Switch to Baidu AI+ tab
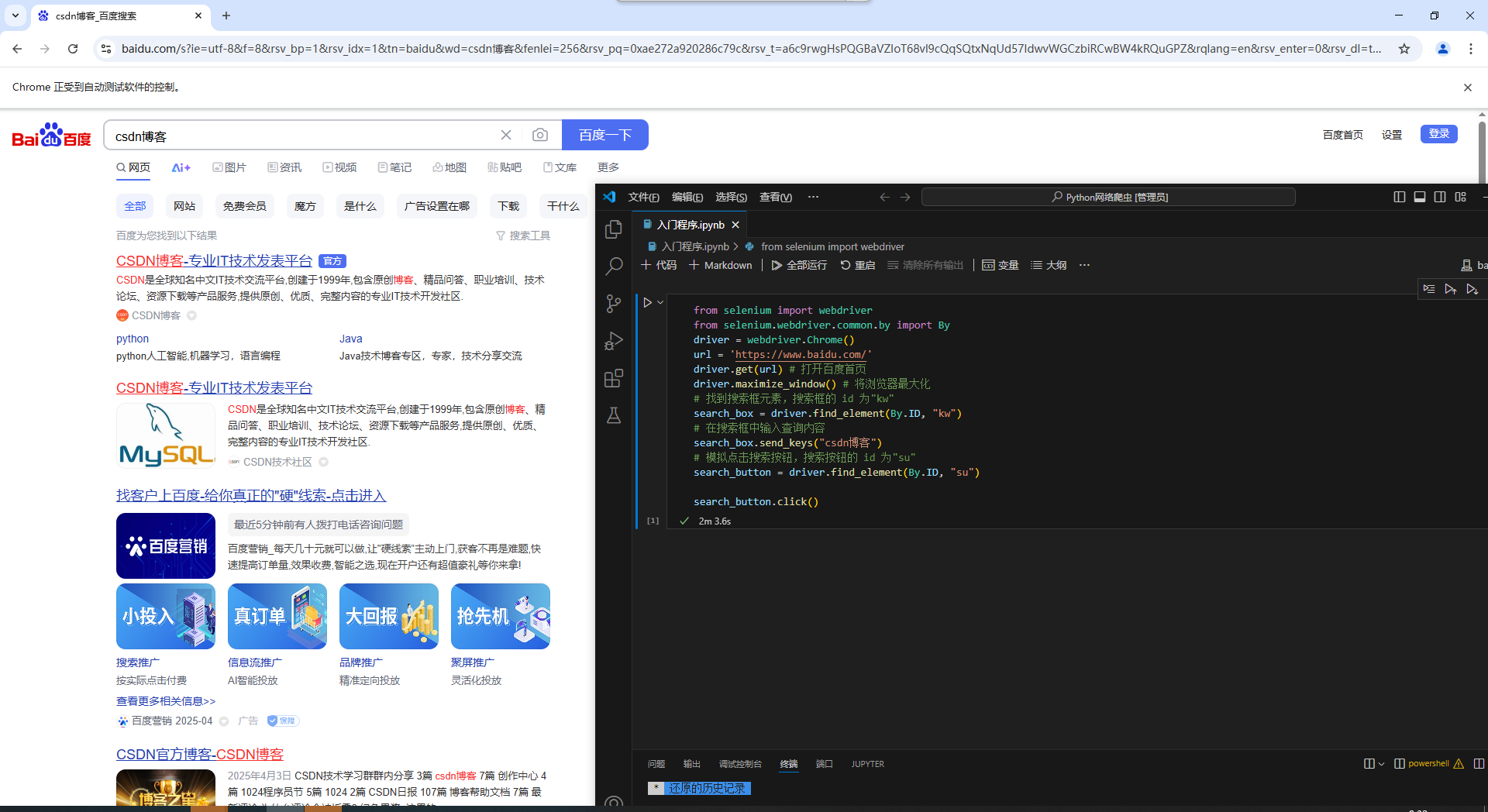 tap(181, 167)
